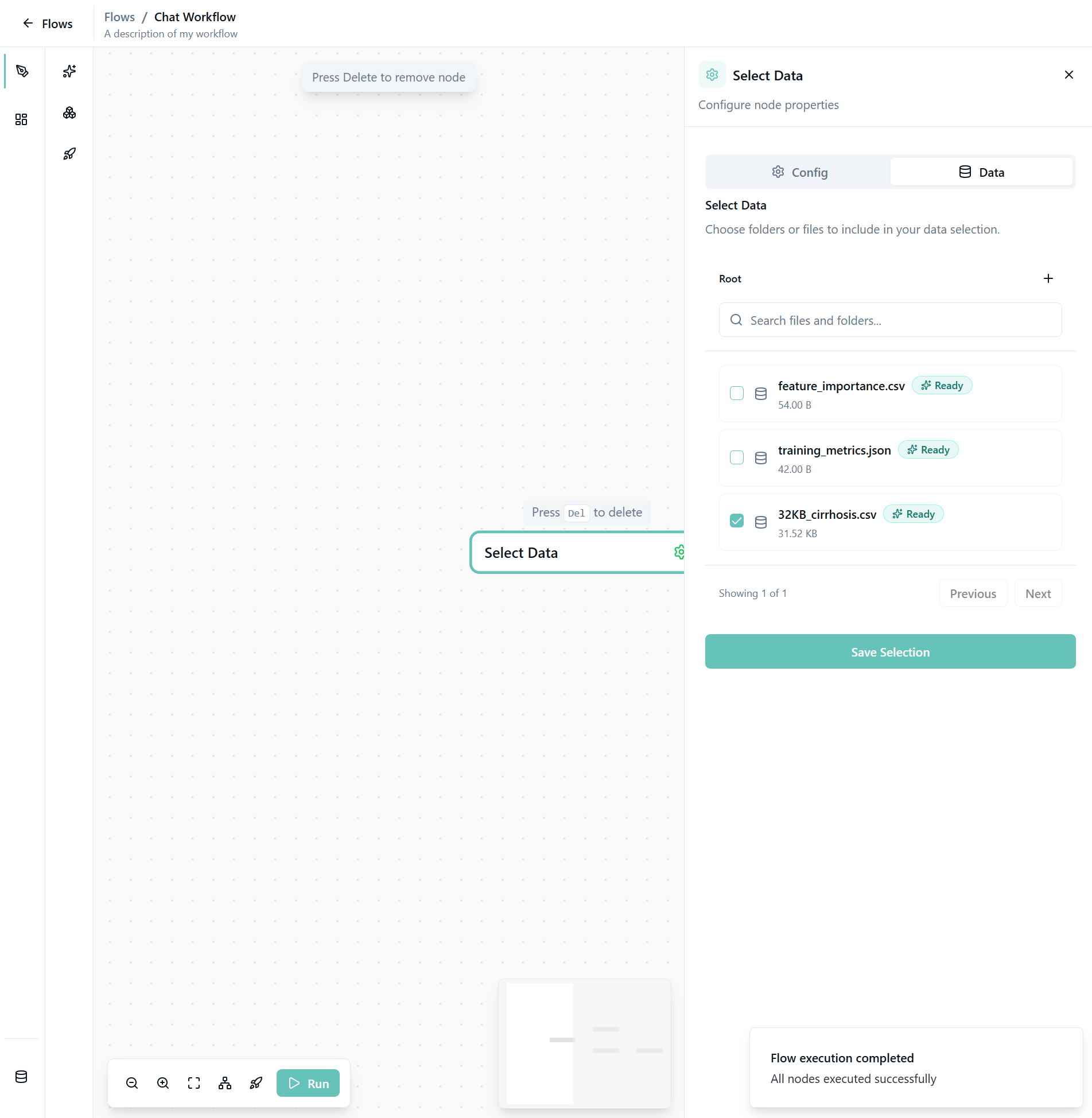Image resolution: width=1092 pixels, height=1118 pixels.
Task: Click the Save Selection button
Action: pos(890,651)
